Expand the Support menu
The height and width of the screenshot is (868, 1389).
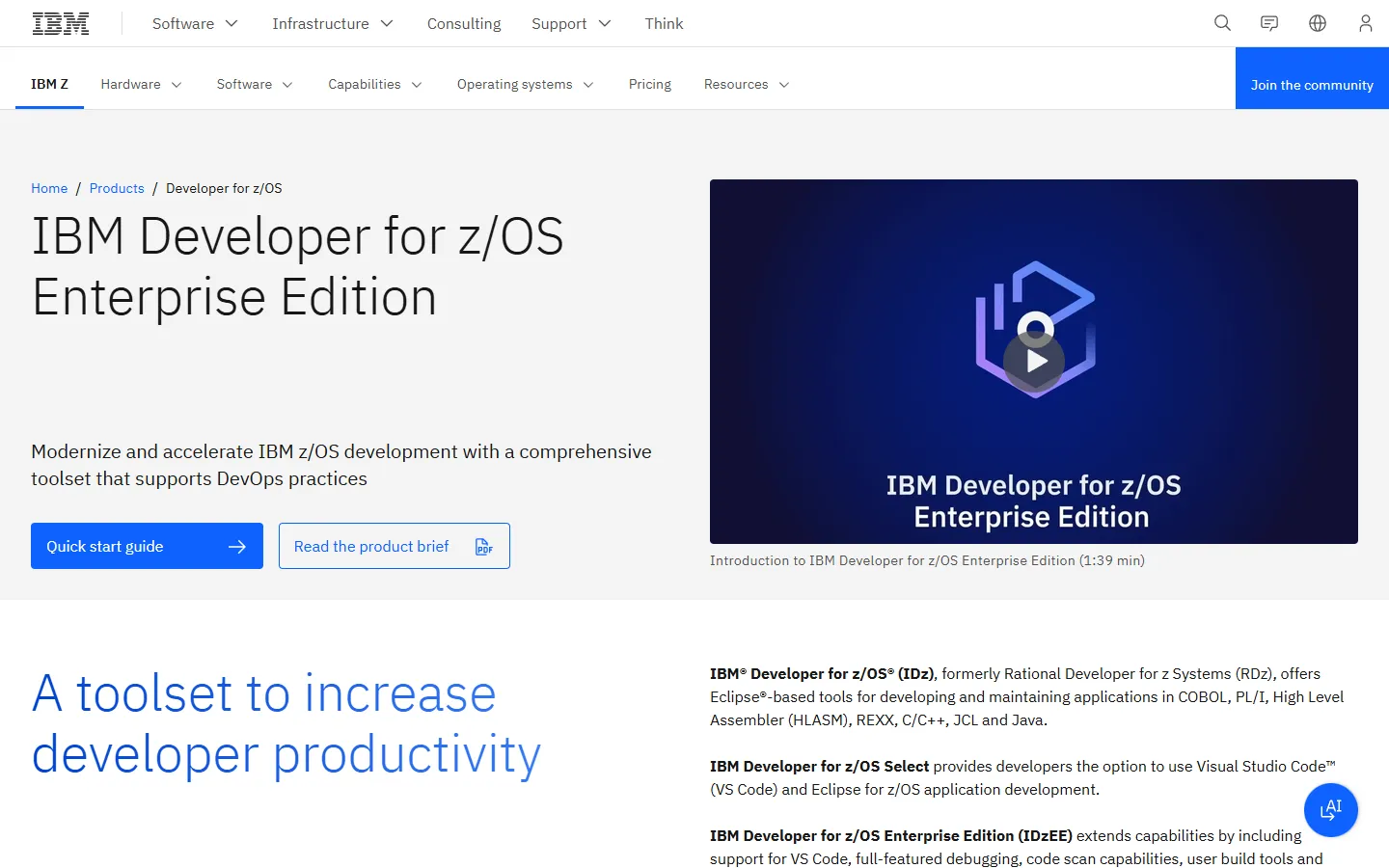tap(571, 23)
